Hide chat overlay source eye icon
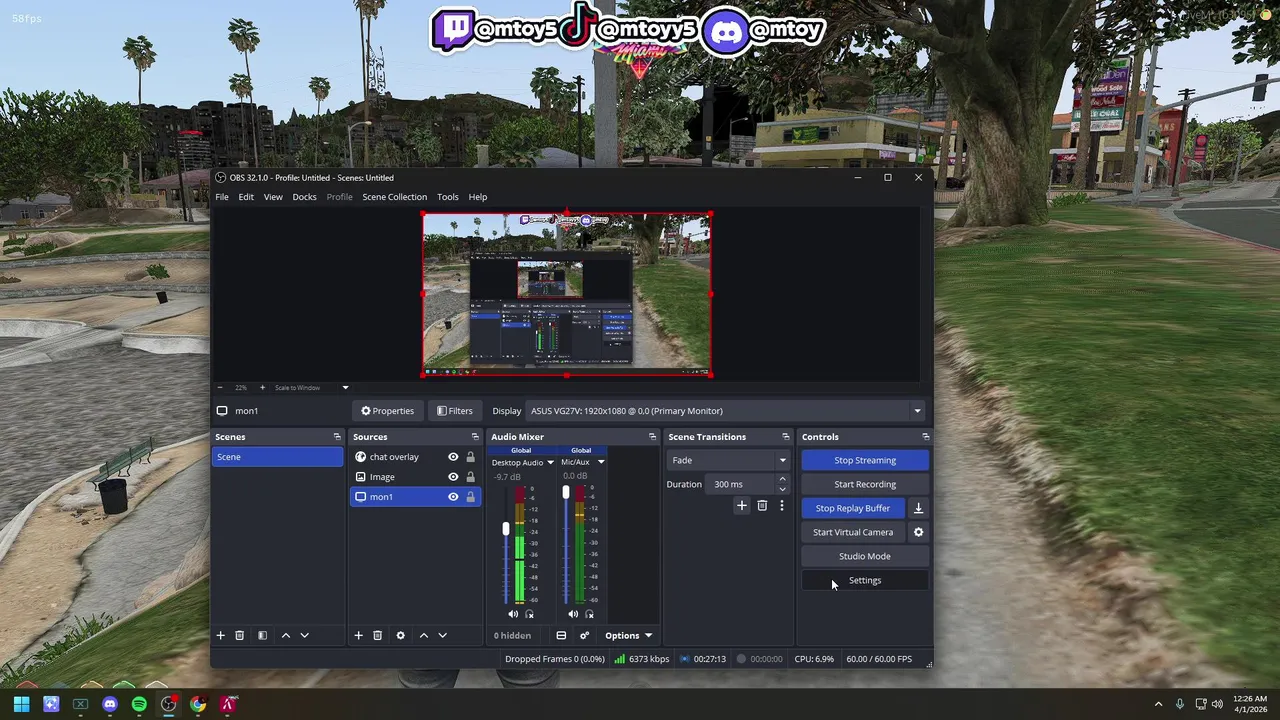 point(453,457)
